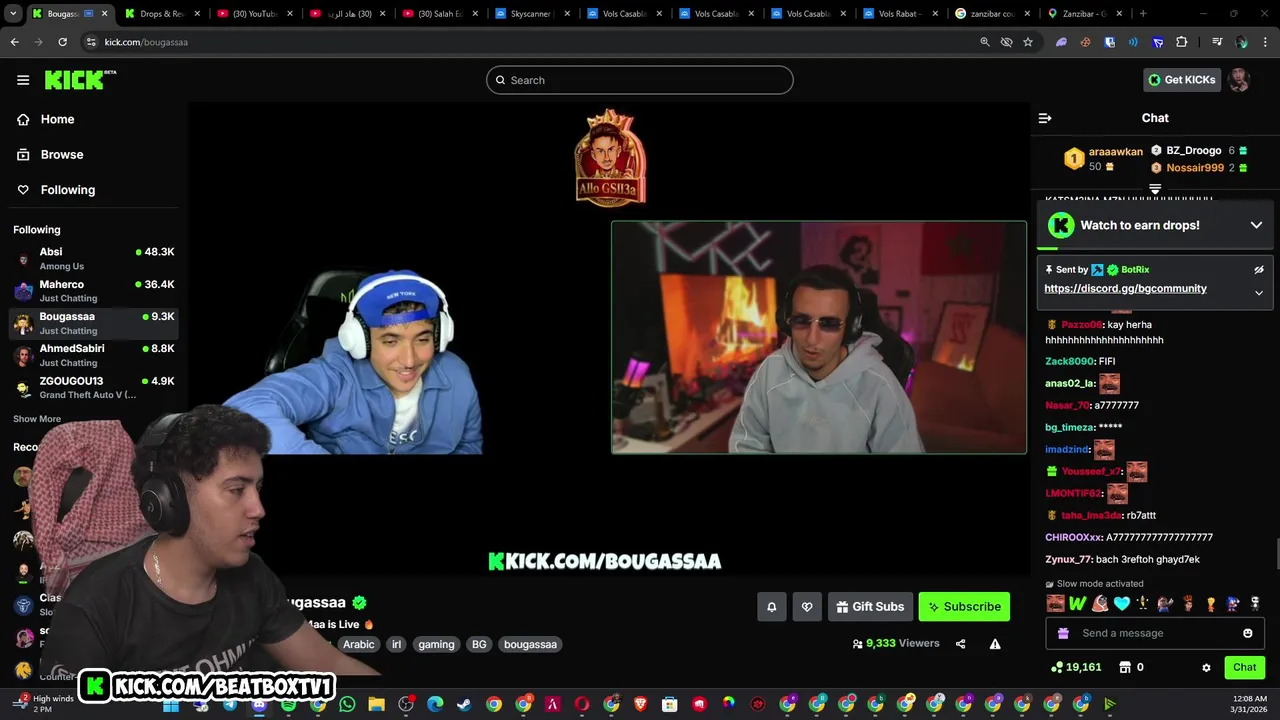Open the Maherco channel in the sidebar
This screenshot has width=1280, height=720.
94,290
